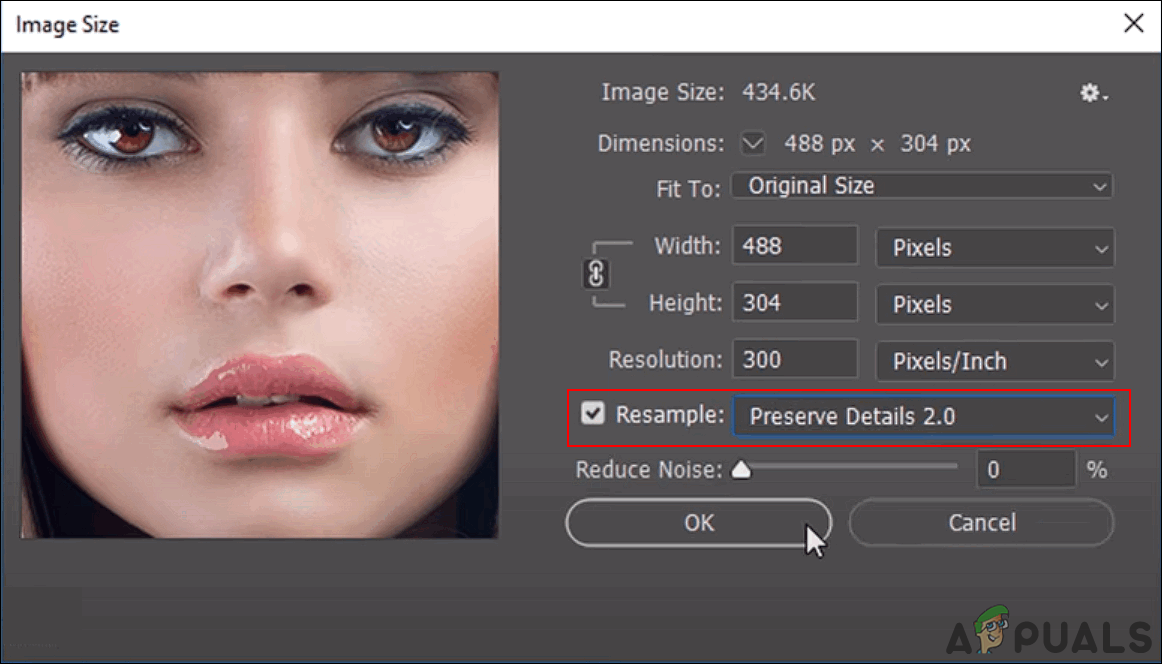
Task: Click the Dimensions unit dropdown arrow icon
Action: coord(752,144)
